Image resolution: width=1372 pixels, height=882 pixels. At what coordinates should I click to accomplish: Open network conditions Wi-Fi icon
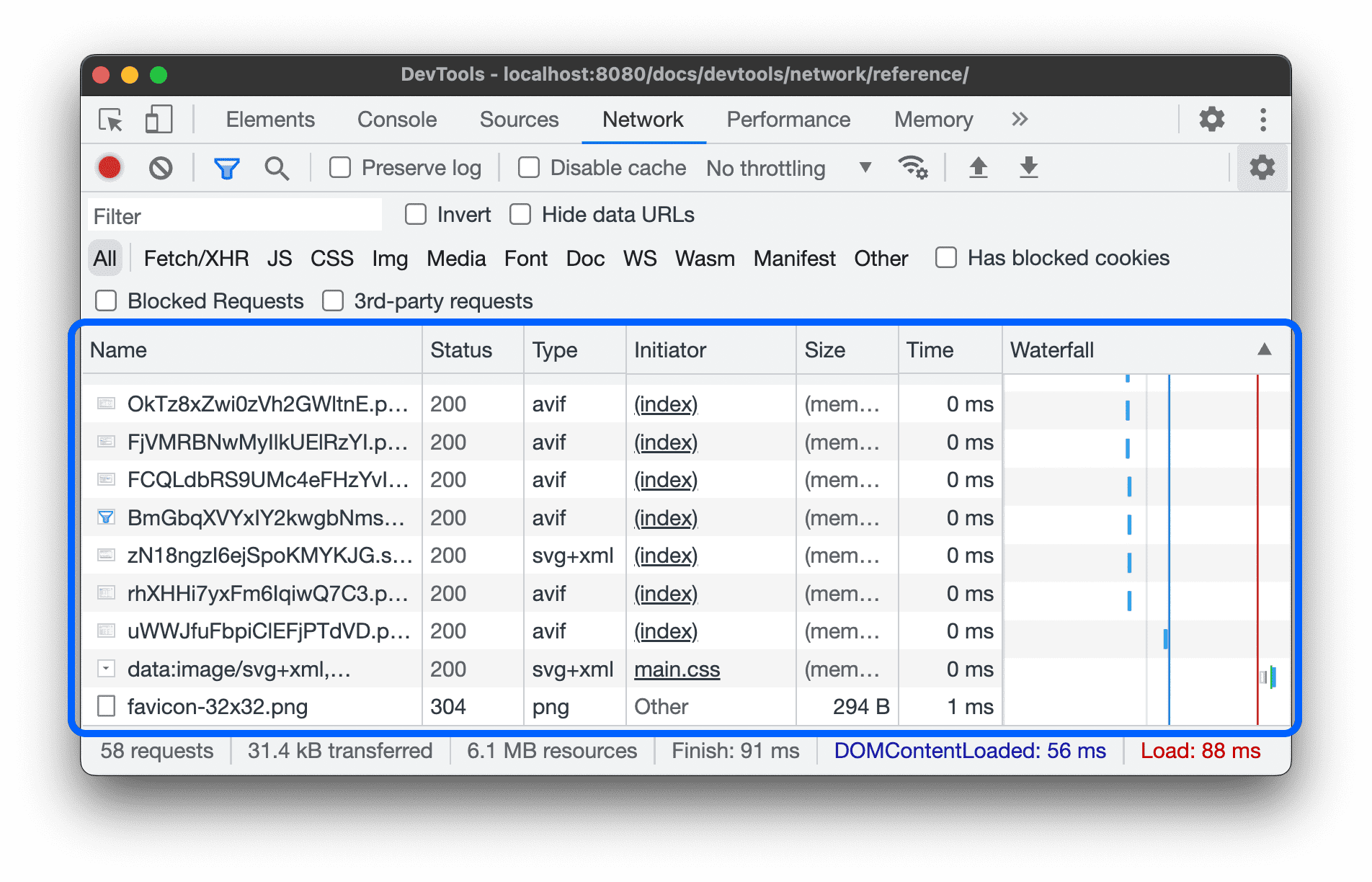pos(912,168)
